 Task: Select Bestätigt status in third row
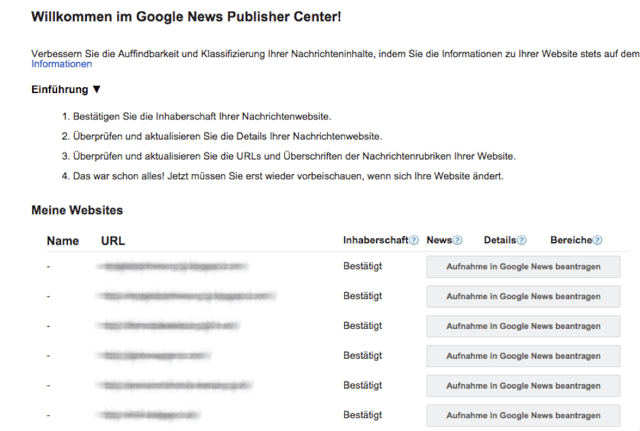click(x=362, y=326)
